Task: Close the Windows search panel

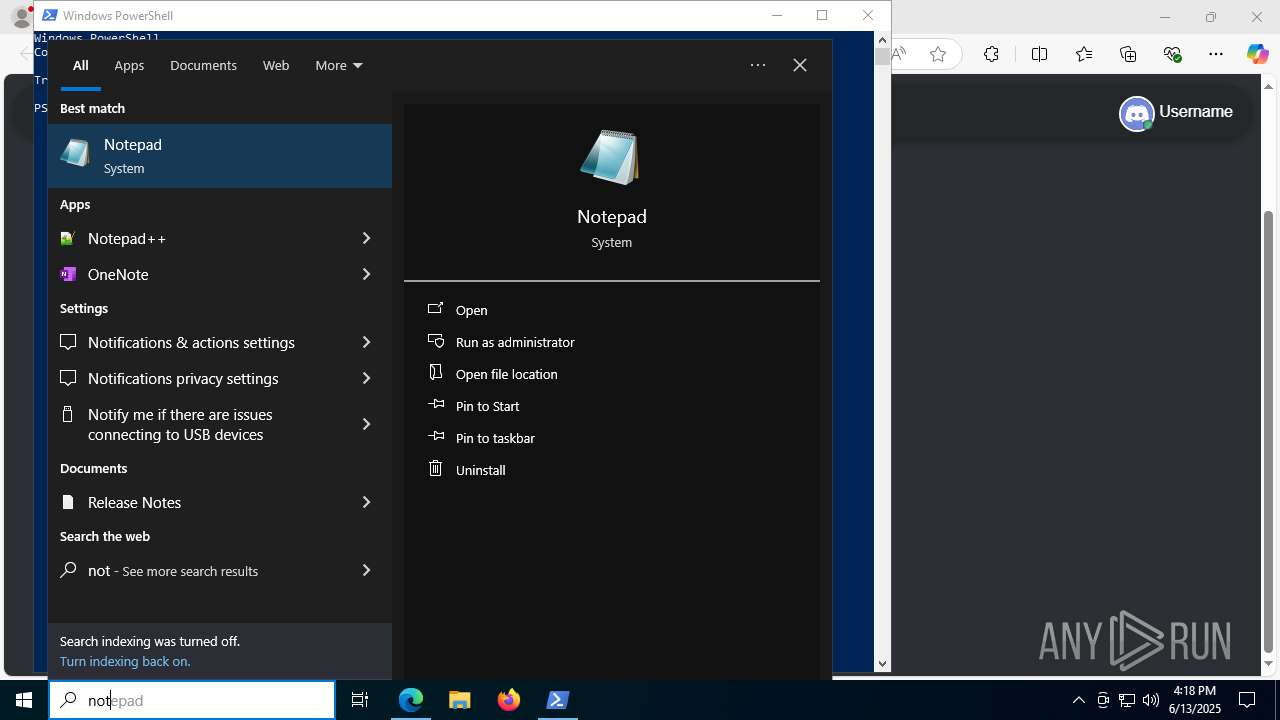Action: click(x=800, y=65)
